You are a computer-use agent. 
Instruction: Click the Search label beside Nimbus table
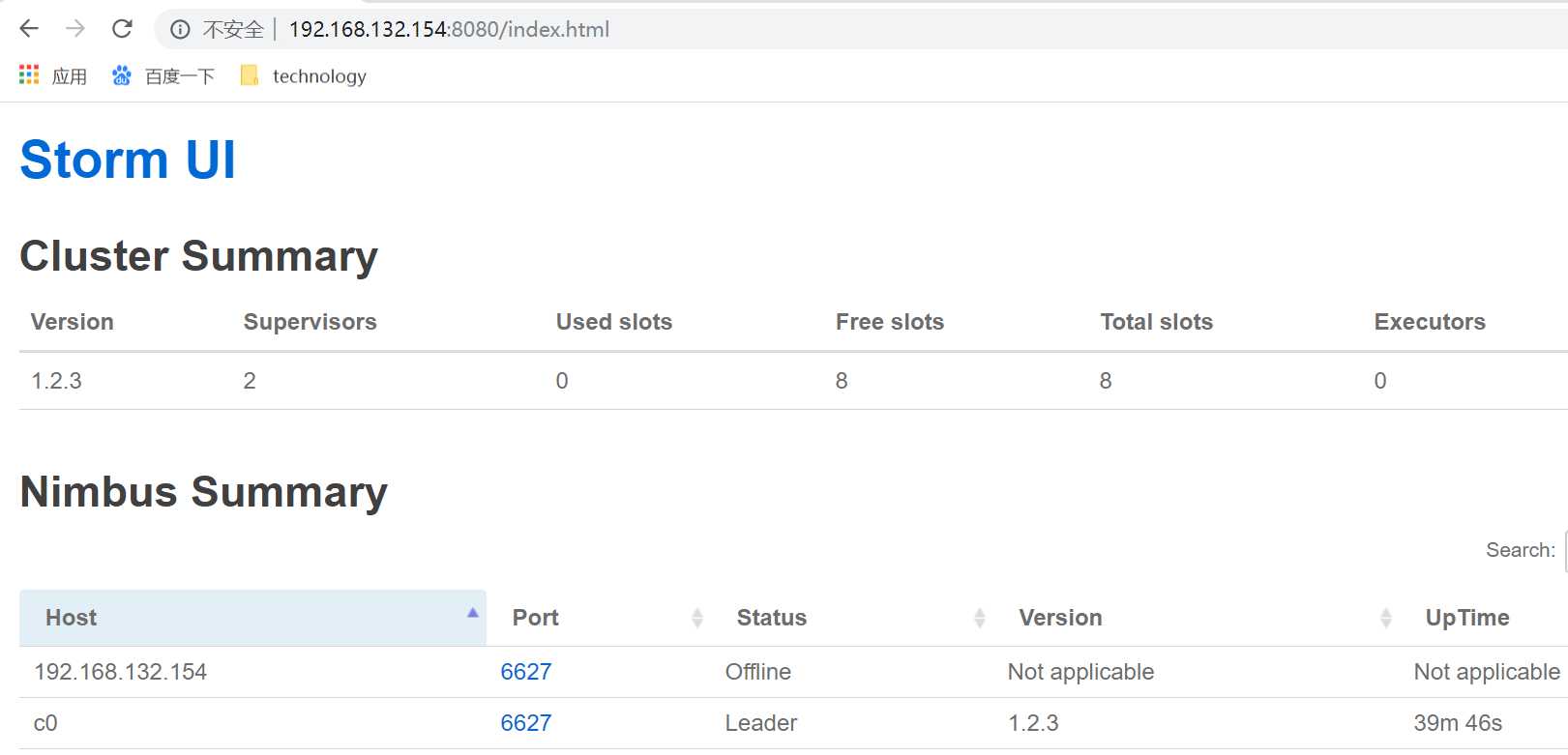1521,550
